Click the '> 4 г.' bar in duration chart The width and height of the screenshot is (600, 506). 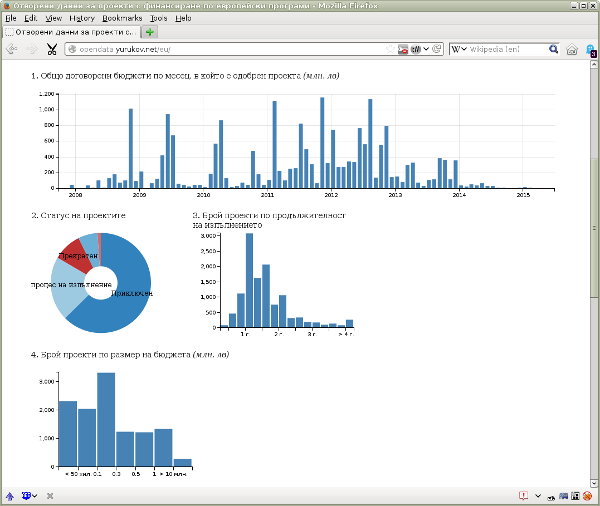[349, 324]
